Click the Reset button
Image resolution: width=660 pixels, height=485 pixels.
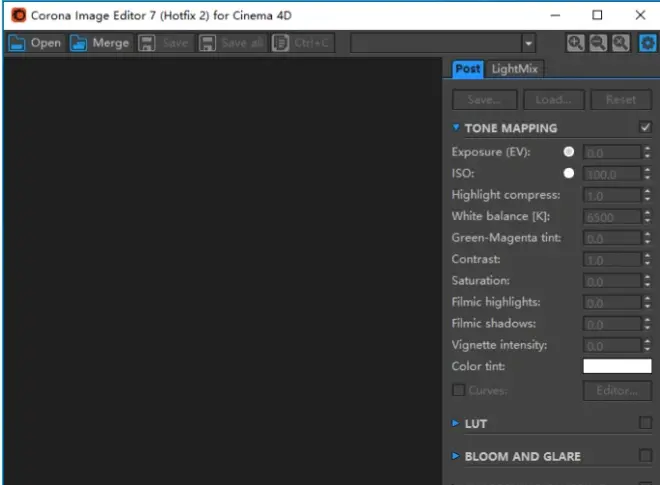[x=621, y=100]
